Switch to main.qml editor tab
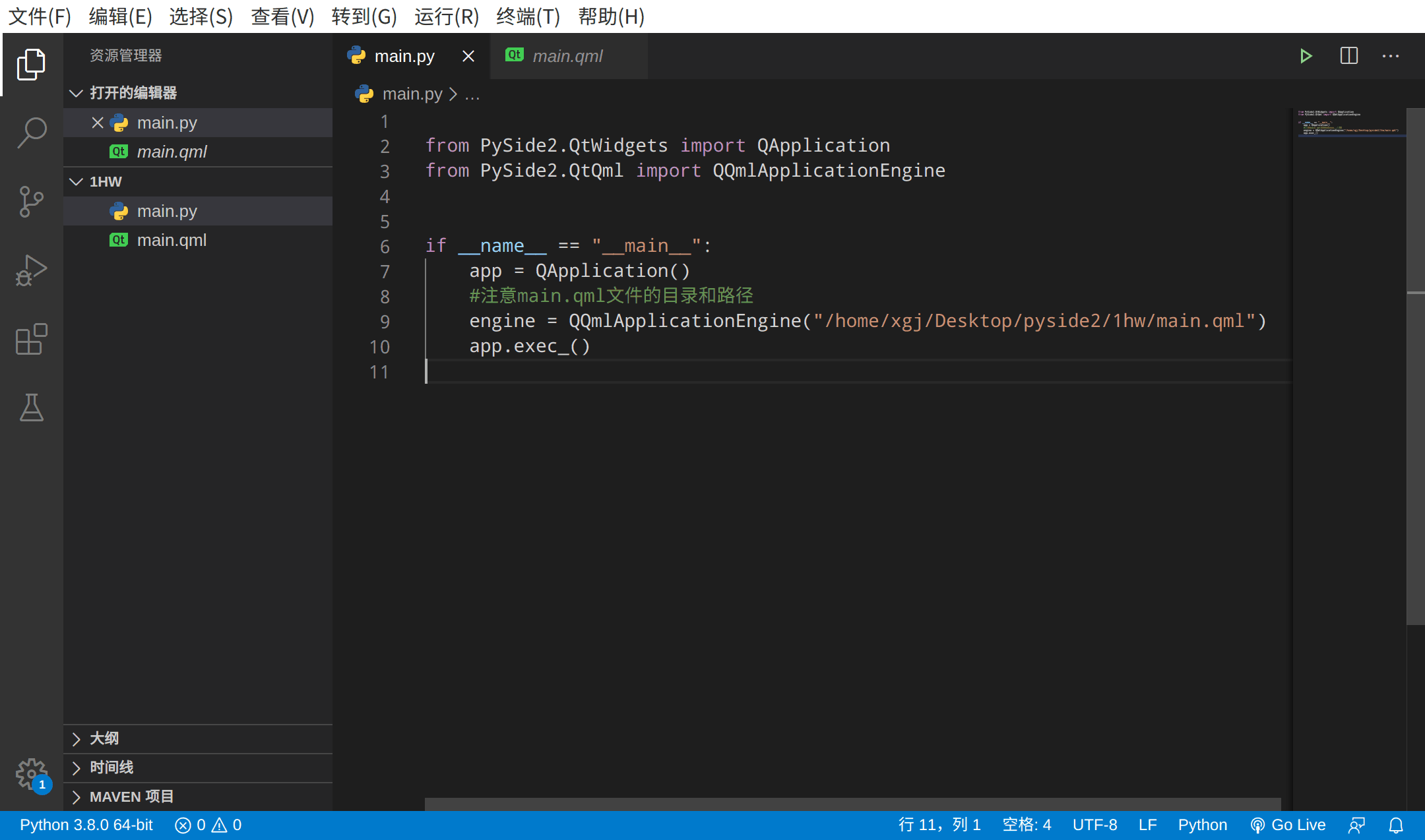Screen dimensions: 1425x840 point(569,56)
